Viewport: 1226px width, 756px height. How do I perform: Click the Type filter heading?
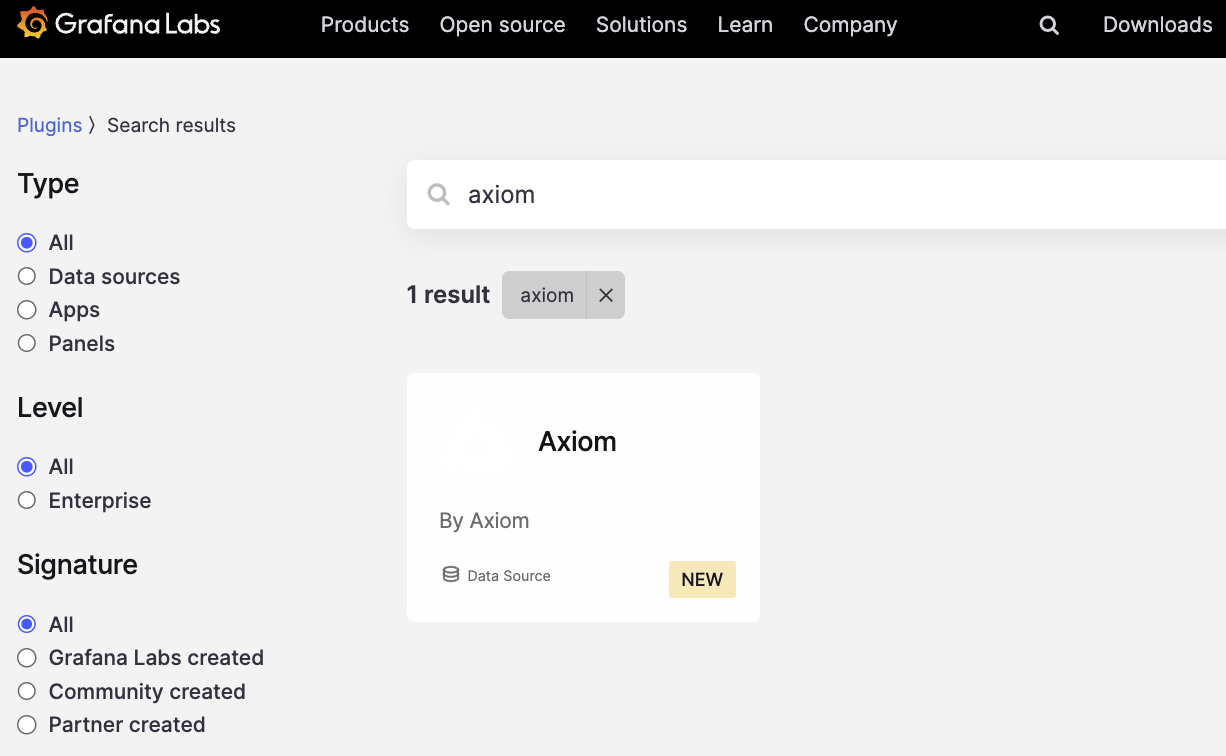click(x=48, y=184)
